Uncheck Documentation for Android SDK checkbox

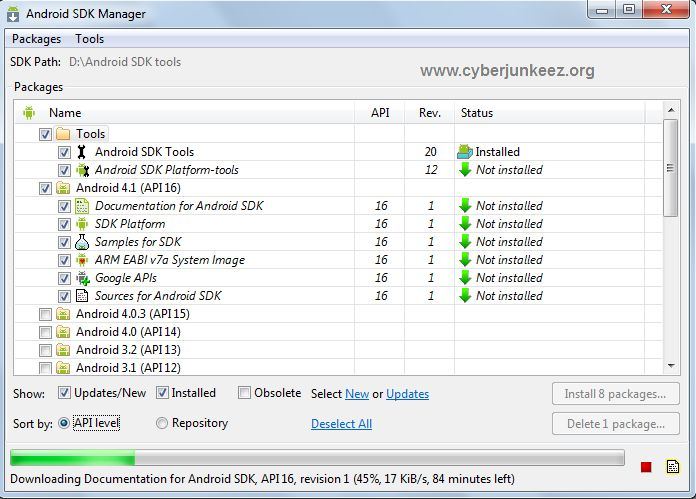pyautogui.click(x=64, y=206)
